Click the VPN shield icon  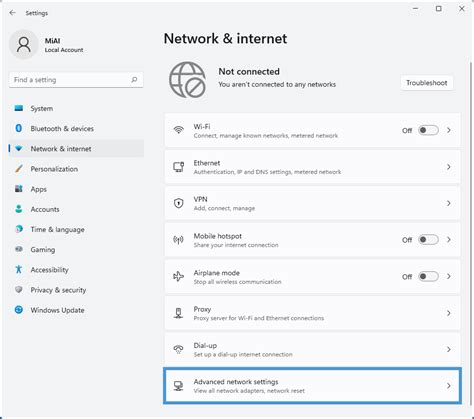click(x=179, y=203)
